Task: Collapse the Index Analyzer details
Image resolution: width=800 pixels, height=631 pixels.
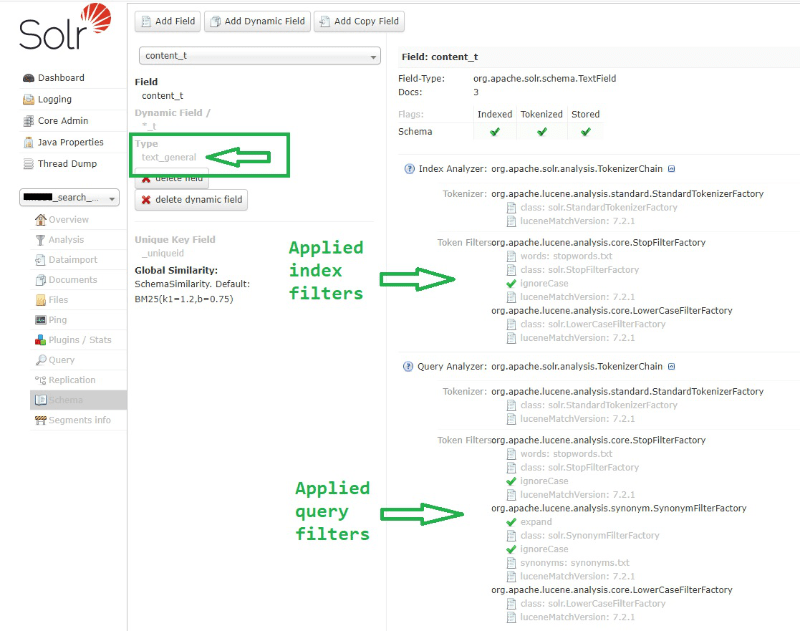Action: coord(671,169)
